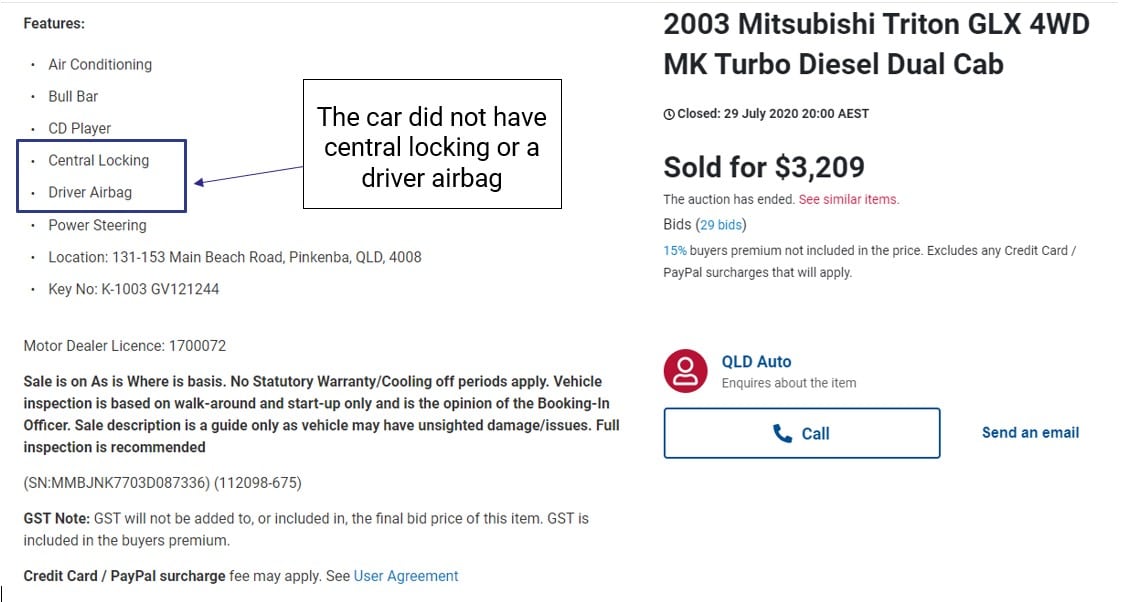Image resolution: width=1122 pixels, height=602 pixels.
Task: Click the clock icon beside Closed date
Action: (x=669, y=114)
